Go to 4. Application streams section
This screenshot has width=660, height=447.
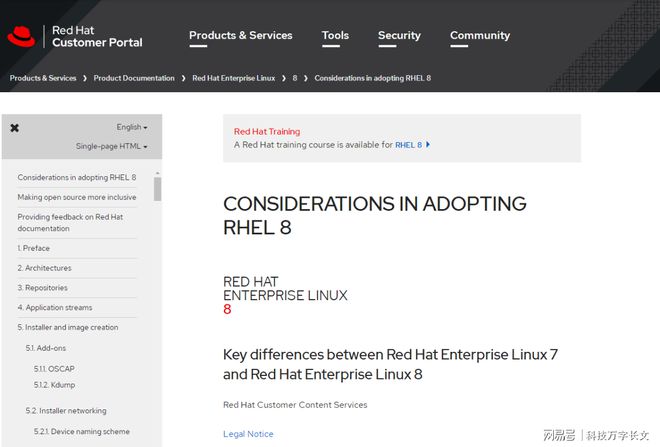point(54,308)
